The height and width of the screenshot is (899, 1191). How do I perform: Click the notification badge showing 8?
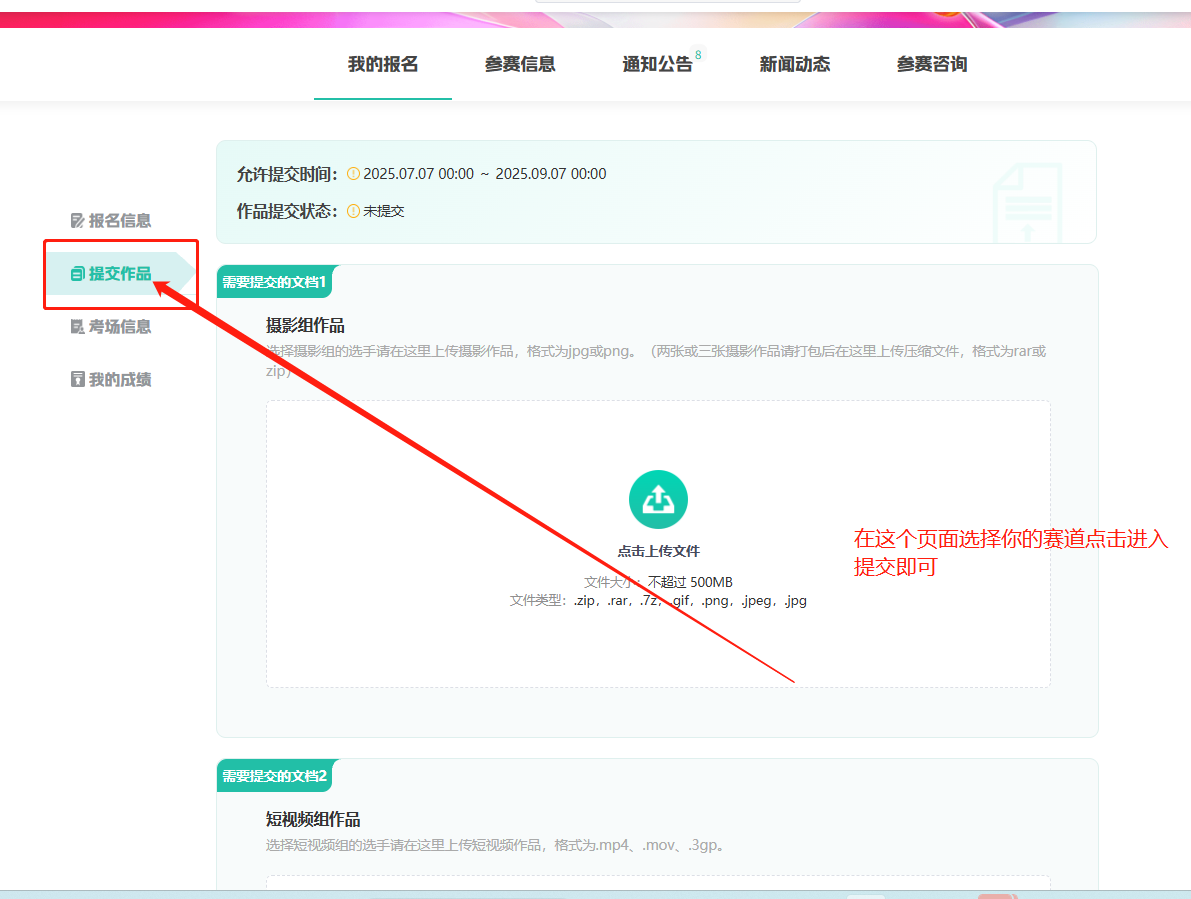pos(698,54)
